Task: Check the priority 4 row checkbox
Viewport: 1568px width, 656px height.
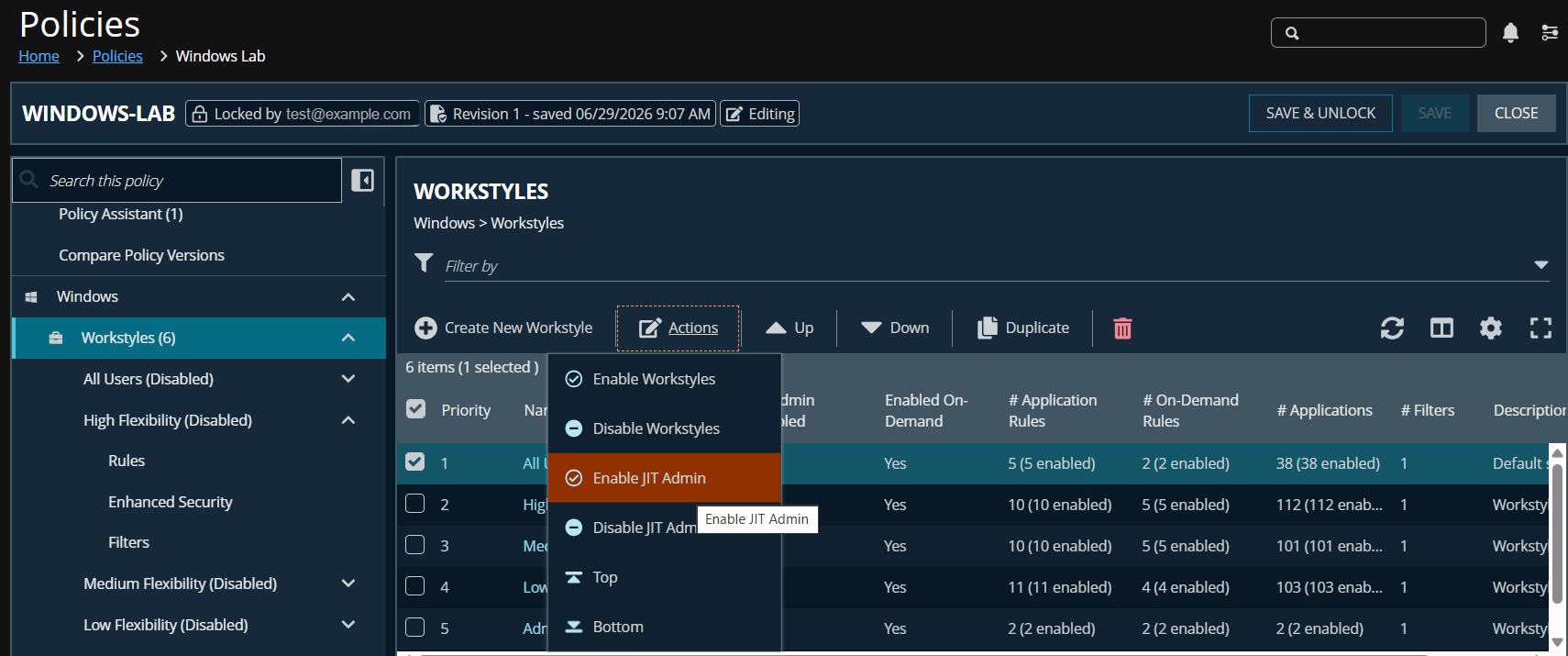Action: pyautogui.click(x=415, y=586)
